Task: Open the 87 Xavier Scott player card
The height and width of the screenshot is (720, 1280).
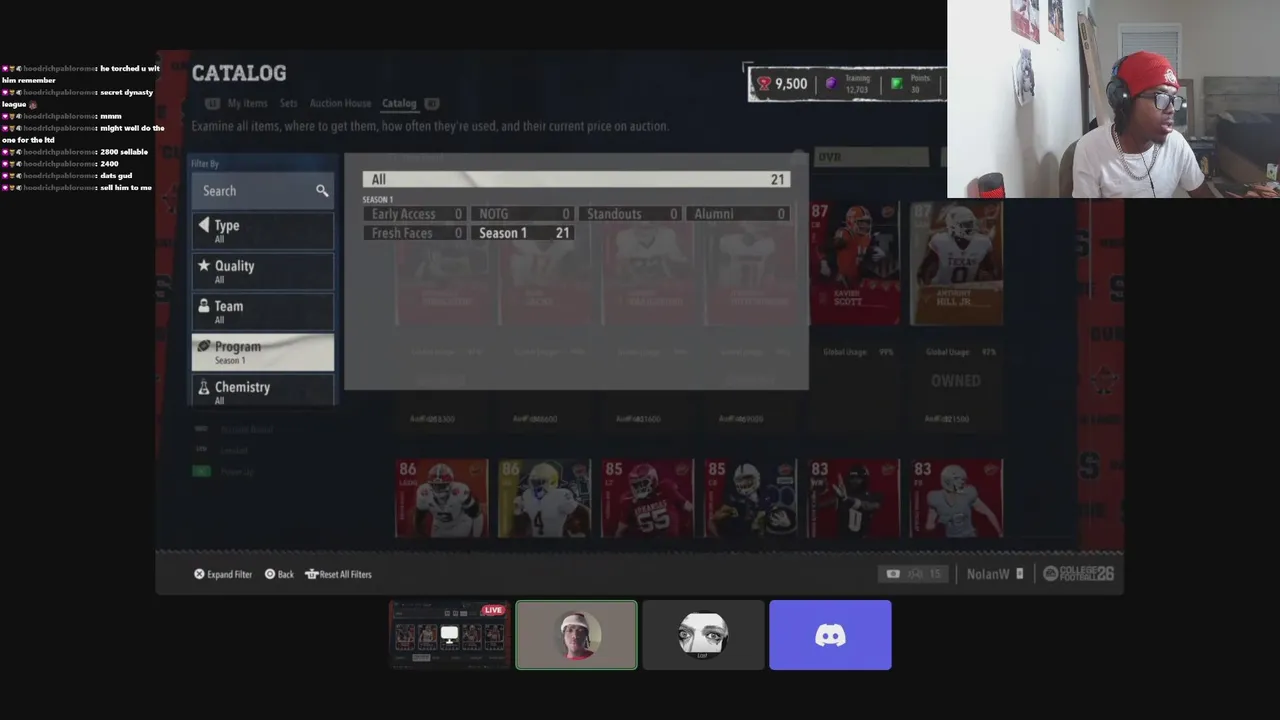Action: (x=854, y=263)
